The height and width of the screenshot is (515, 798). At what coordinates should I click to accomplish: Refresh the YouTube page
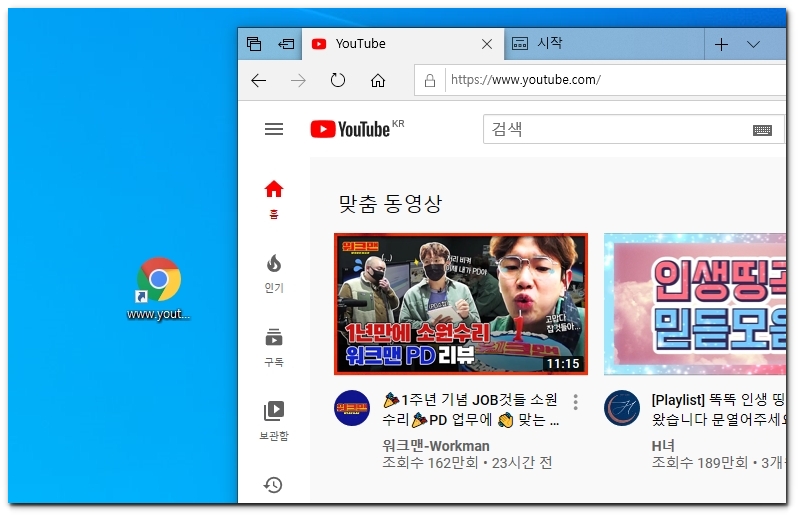338,80
